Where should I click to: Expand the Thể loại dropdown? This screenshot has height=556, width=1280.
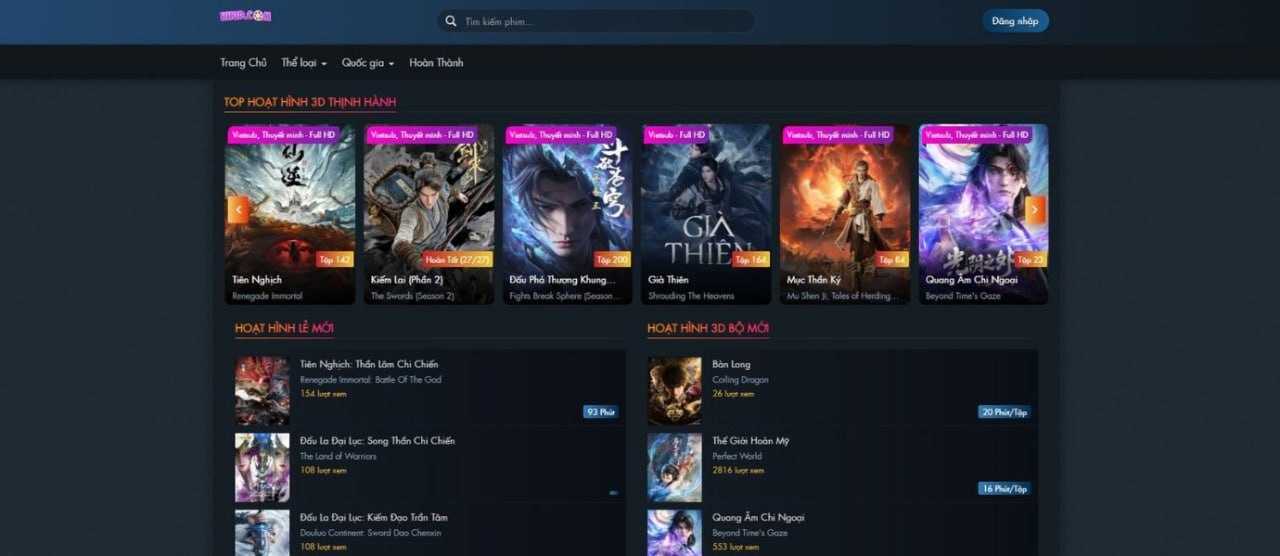click(x=304, y=62)
